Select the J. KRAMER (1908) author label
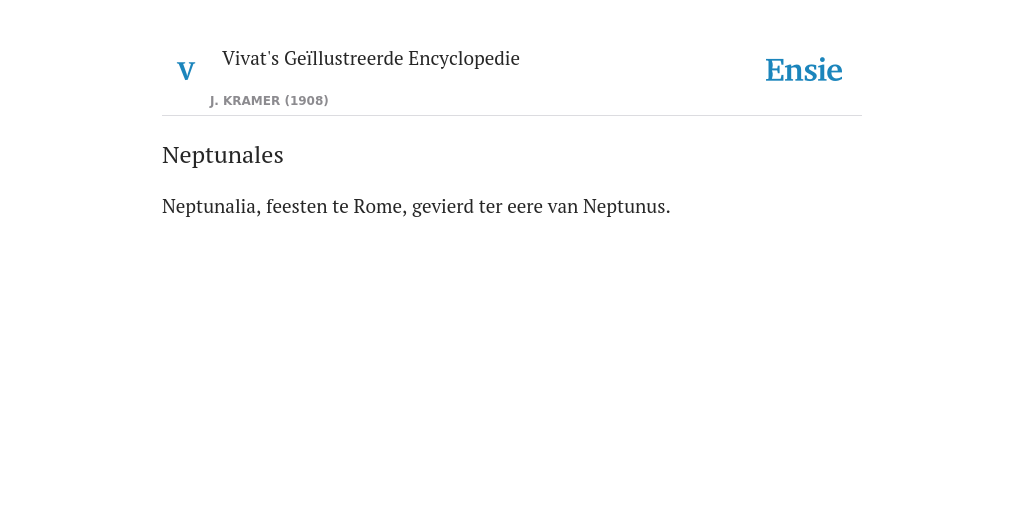This screenshot has height=512, width=1024. (269, 101)
